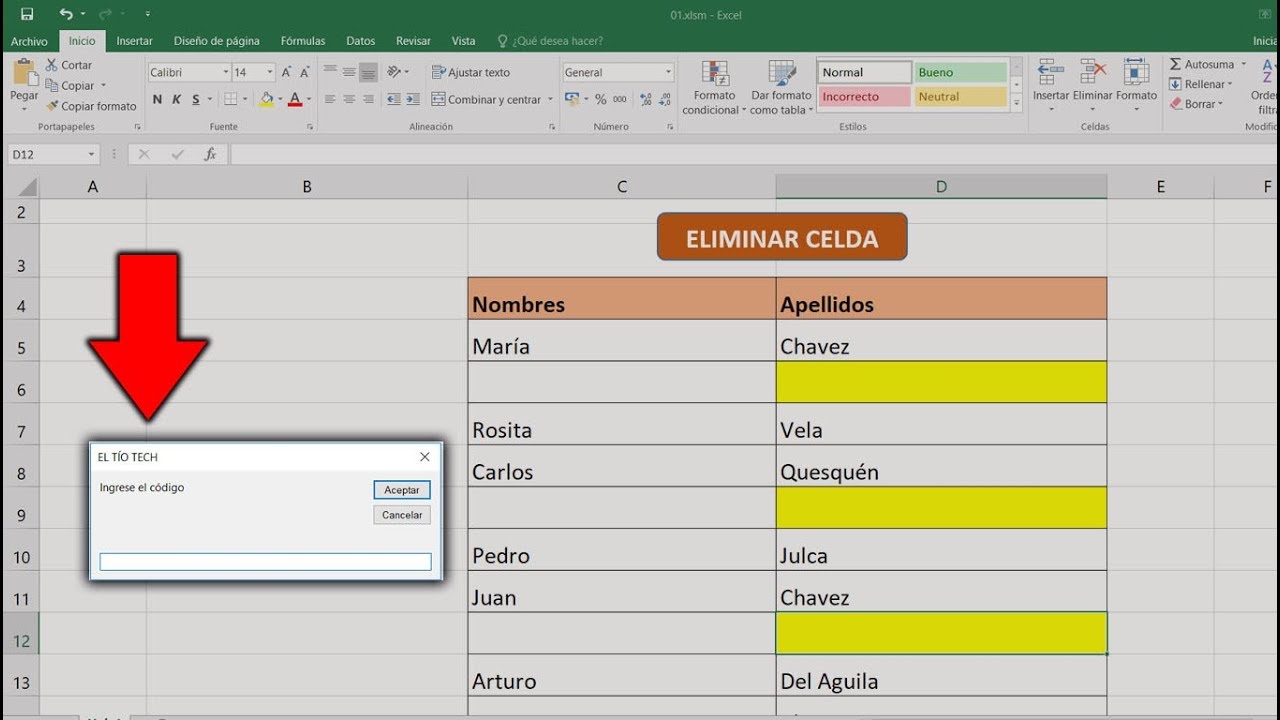Open the font color dropdown arrow

308,100
